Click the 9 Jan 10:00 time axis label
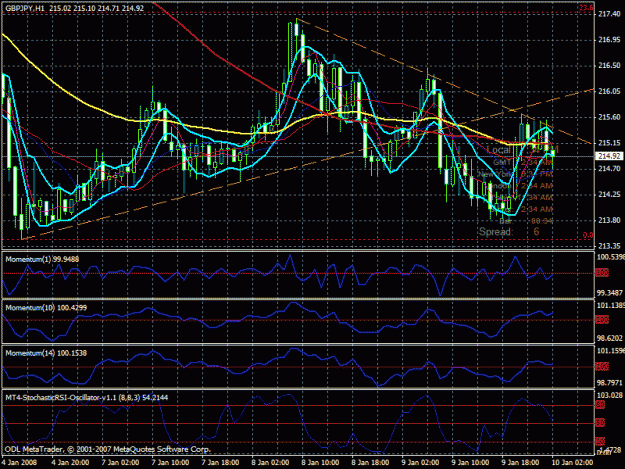The height and width of the screenshot is (469, 625). [x=470, y=463]
